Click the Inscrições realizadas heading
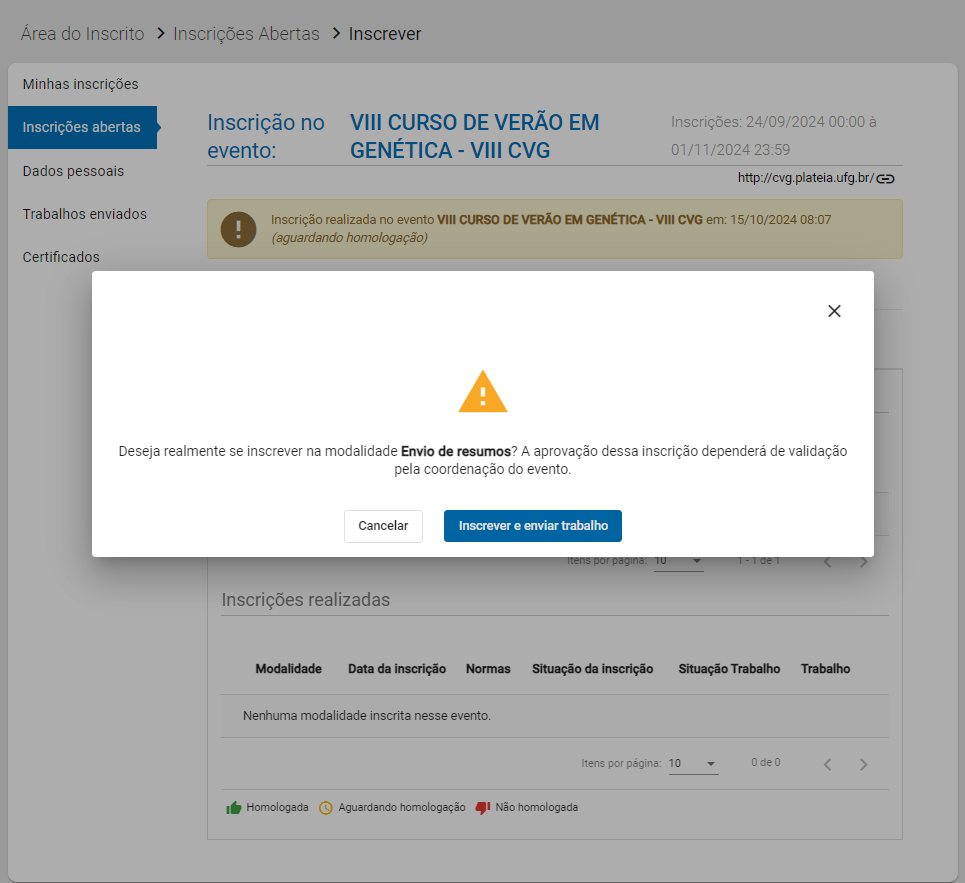The image size is (965, 883). [x=306, y=600]
